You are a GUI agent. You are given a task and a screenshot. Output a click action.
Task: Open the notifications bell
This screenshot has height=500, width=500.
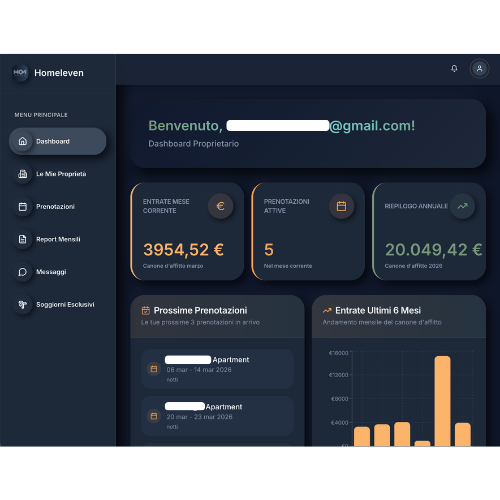(454, 69)
